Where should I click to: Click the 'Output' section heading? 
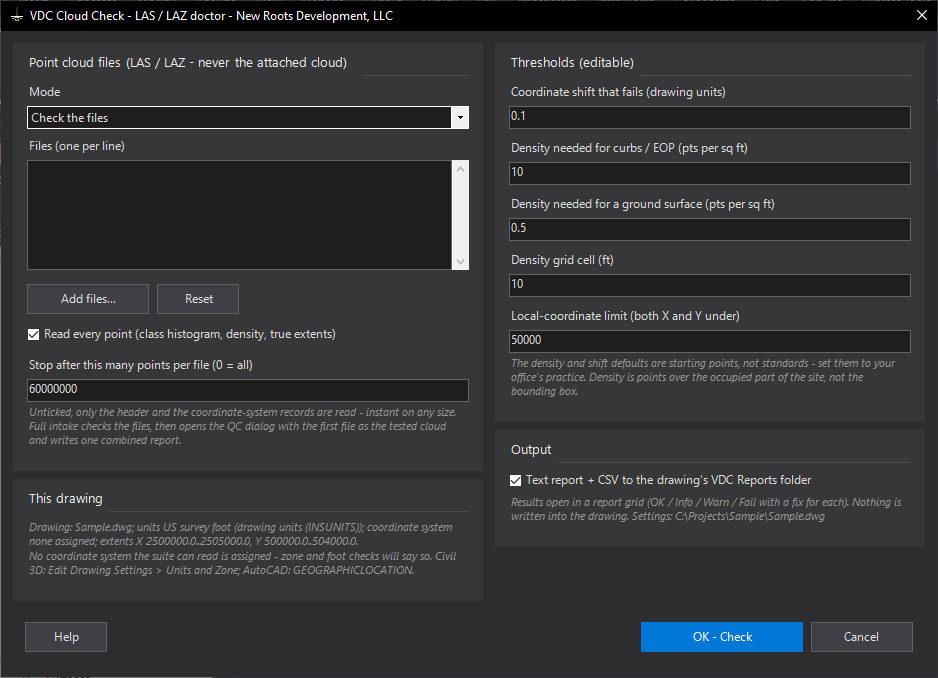click(531, 449)
